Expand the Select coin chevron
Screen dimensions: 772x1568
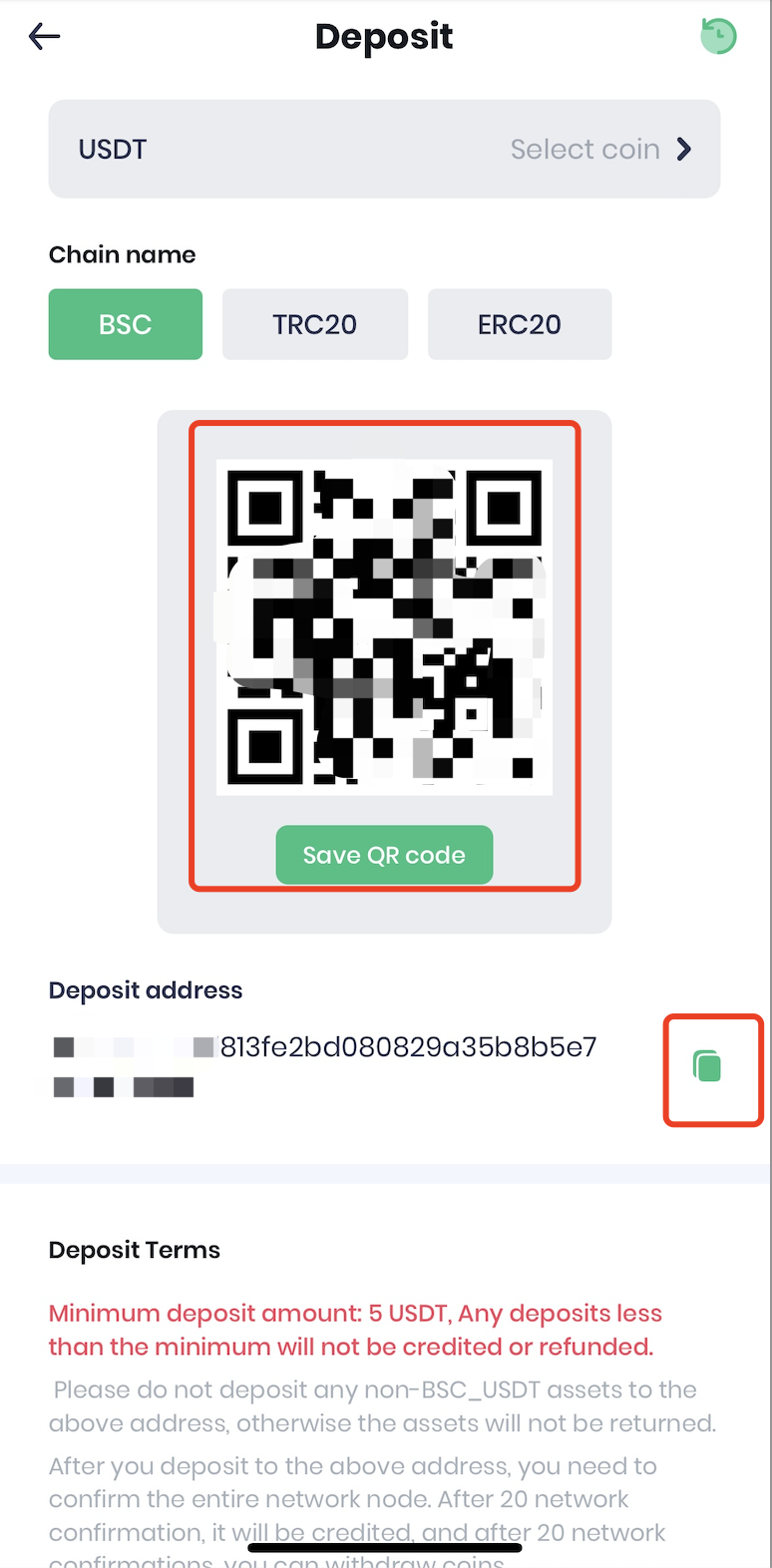pyautogui.click(x=684, y=150)
